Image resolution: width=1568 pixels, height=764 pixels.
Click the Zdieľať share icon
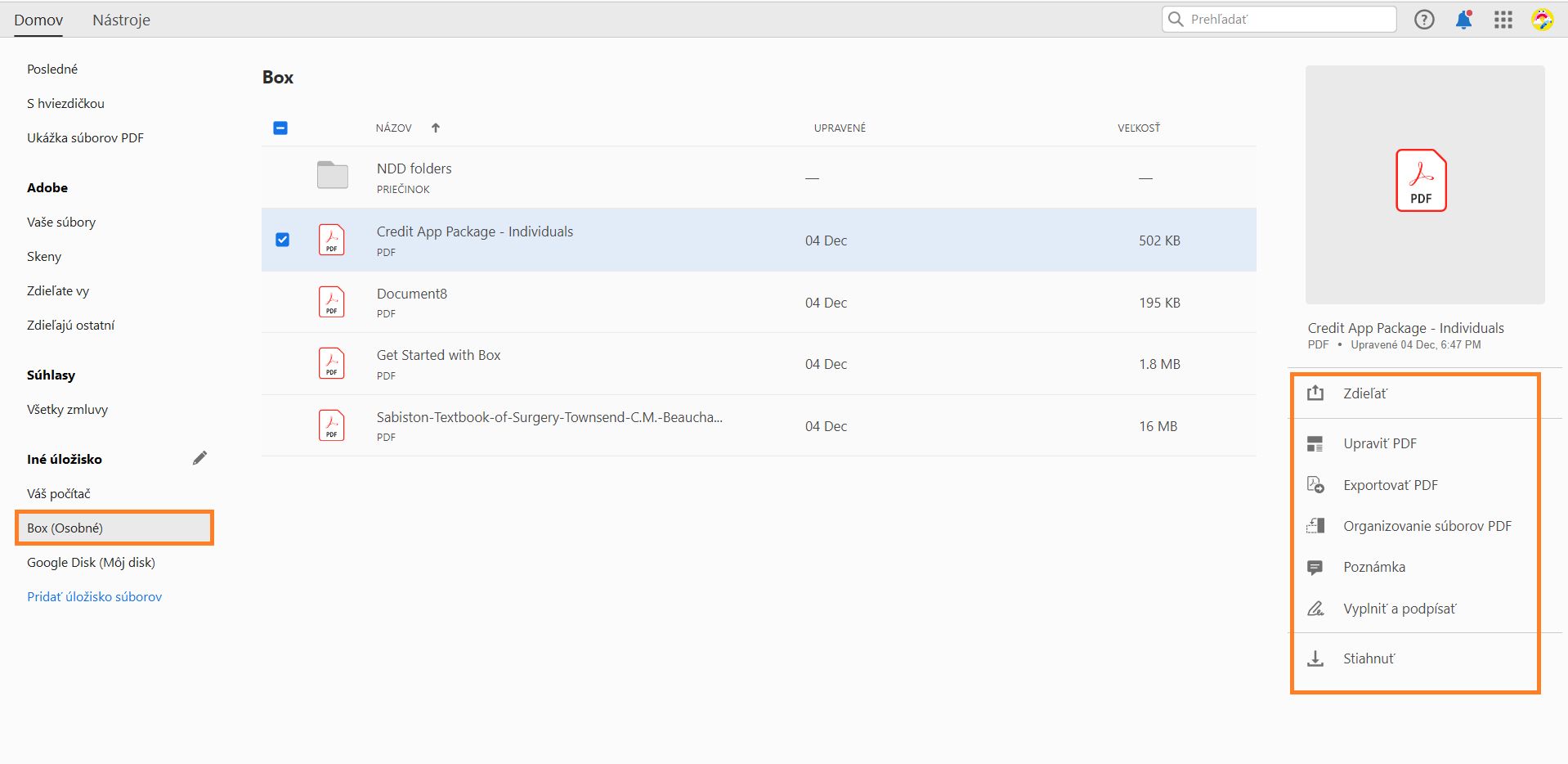(1315, 393)
